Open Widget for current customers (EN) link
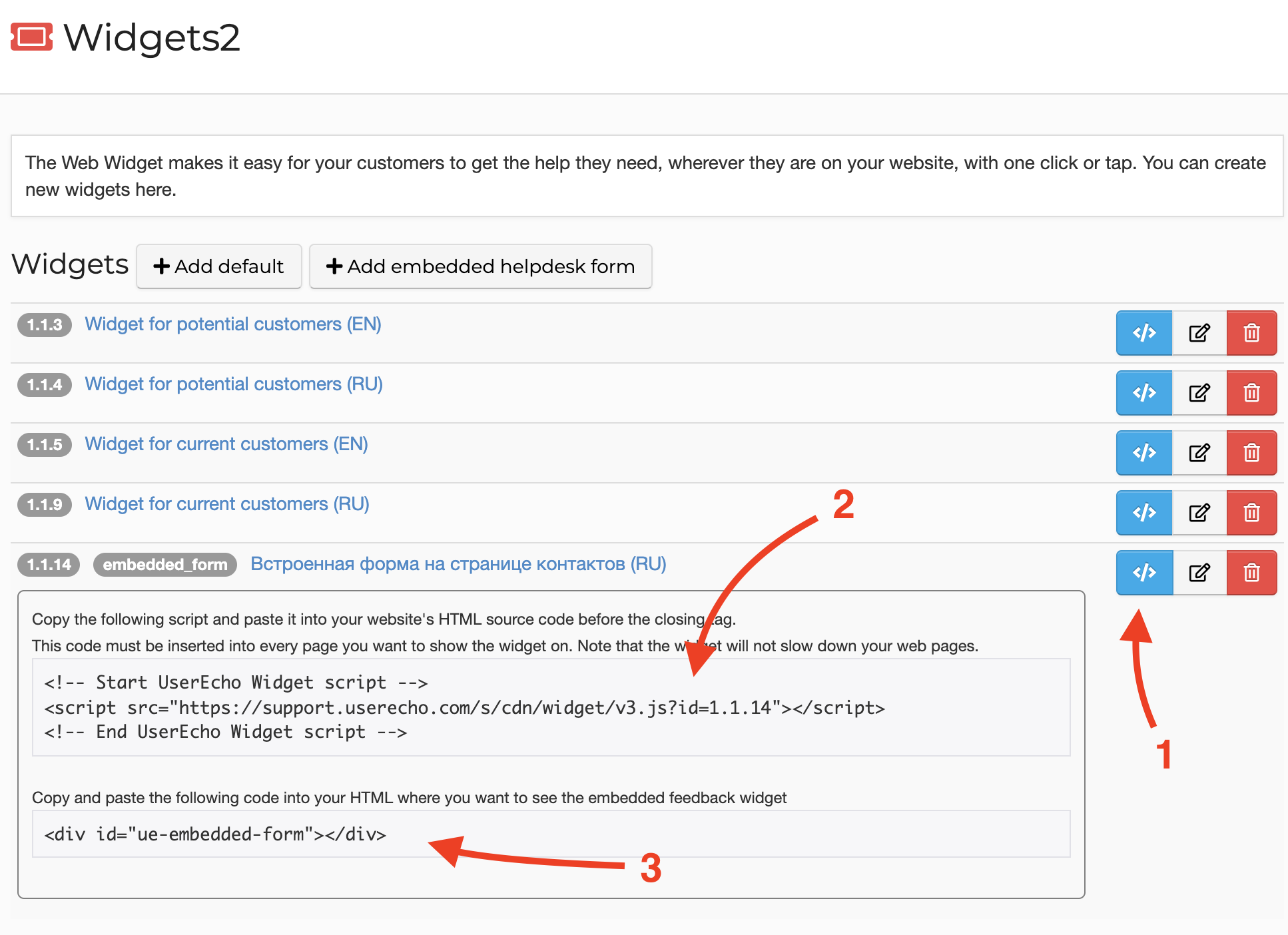1288x935 pixels. 226,444
